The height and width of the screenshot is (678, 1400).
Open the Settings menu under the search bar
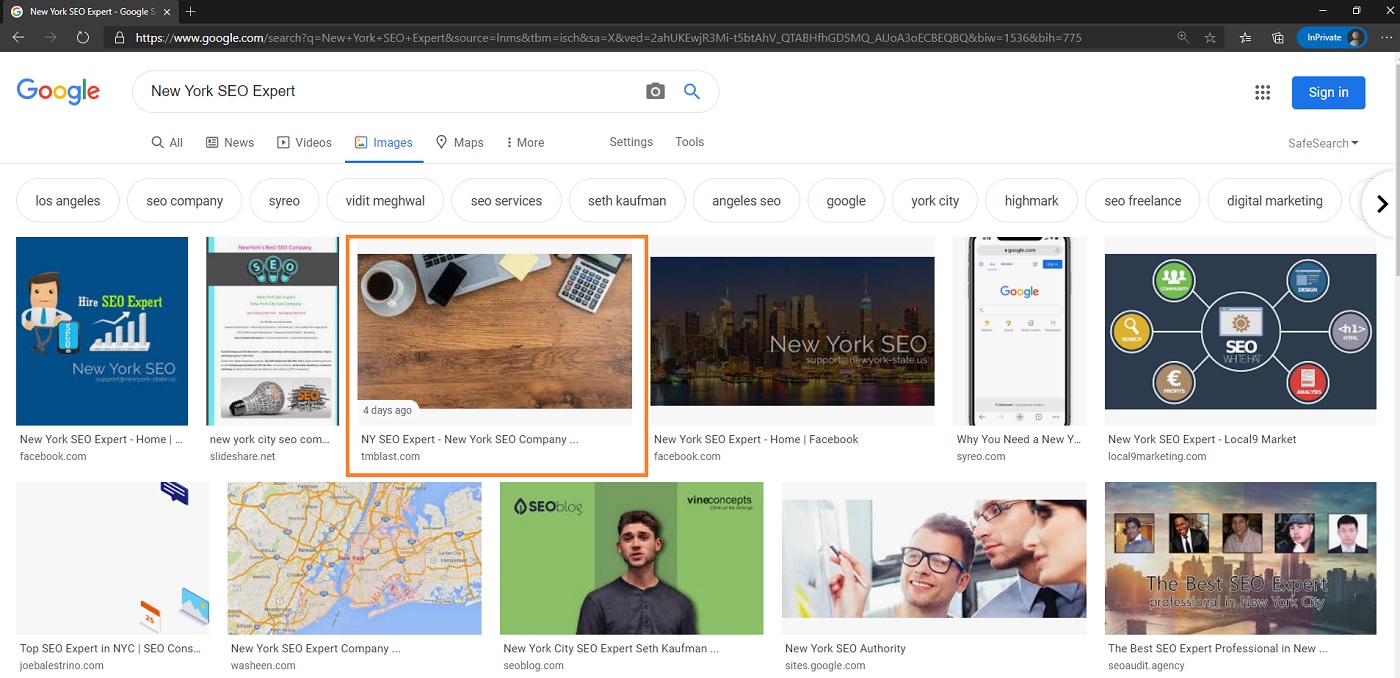tap(631, 142)
